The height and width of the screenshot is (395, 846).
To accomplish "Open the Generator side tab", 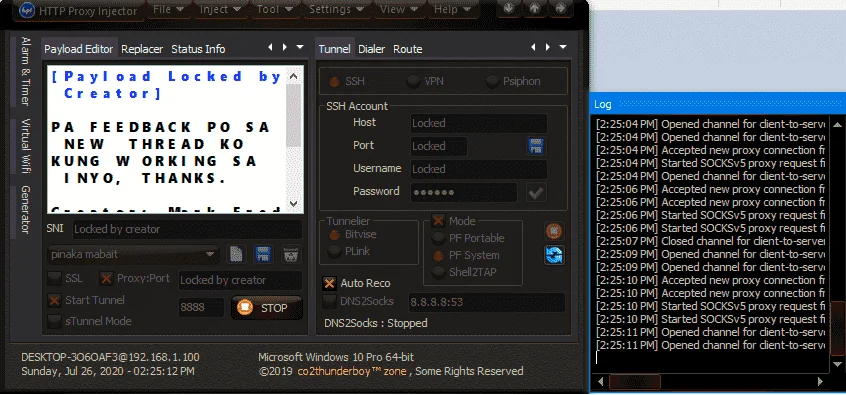I will [x=25, y=209].
